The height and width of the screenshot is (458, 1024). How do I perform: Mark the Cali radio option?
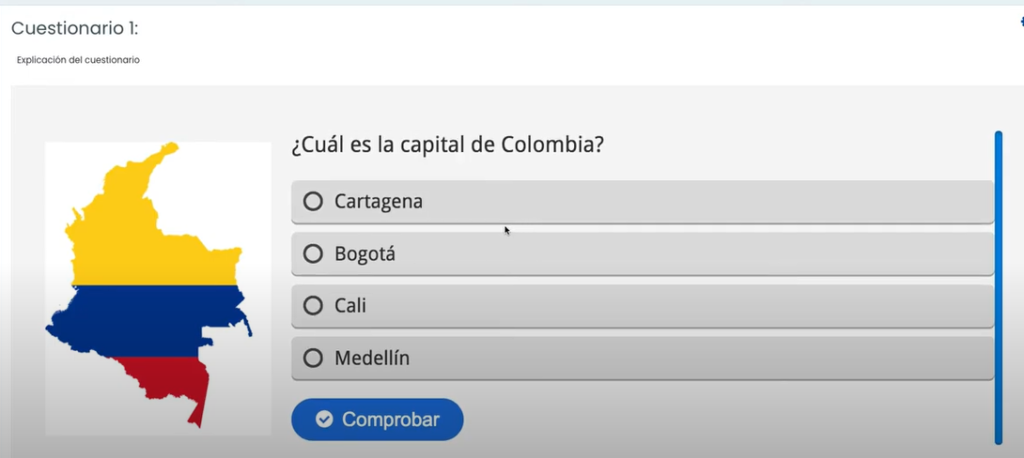tap(313, 306)
